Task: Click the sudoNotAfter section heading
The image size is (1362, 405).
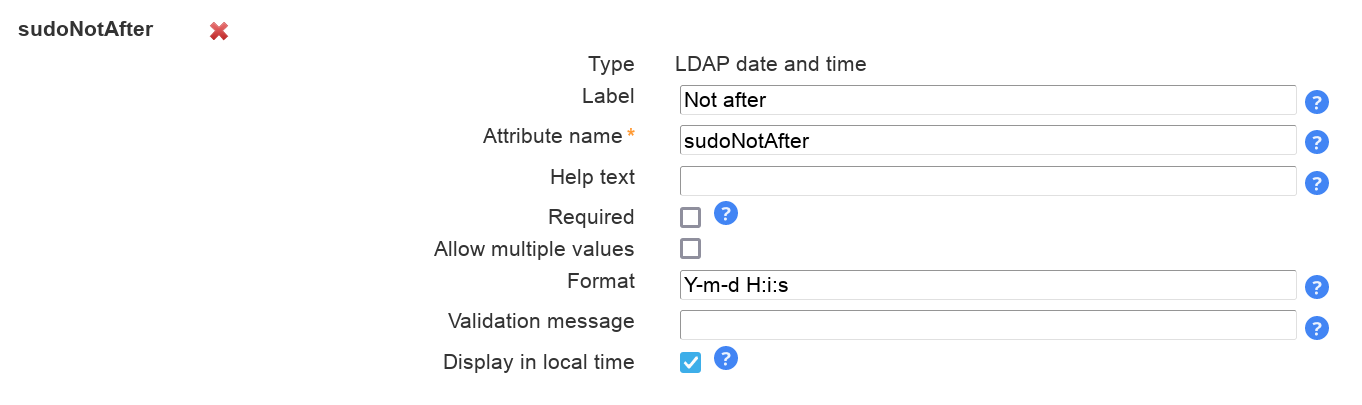Action: point(86,29)
